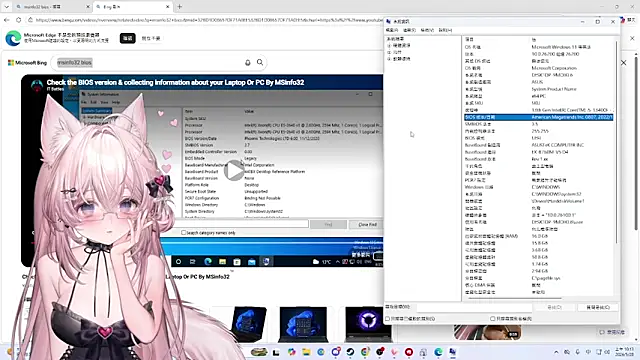This screenshot has width=640, height=360.
Task: Close the first msinfo32 bios browser tab
Action: click(x=88, y=7)
